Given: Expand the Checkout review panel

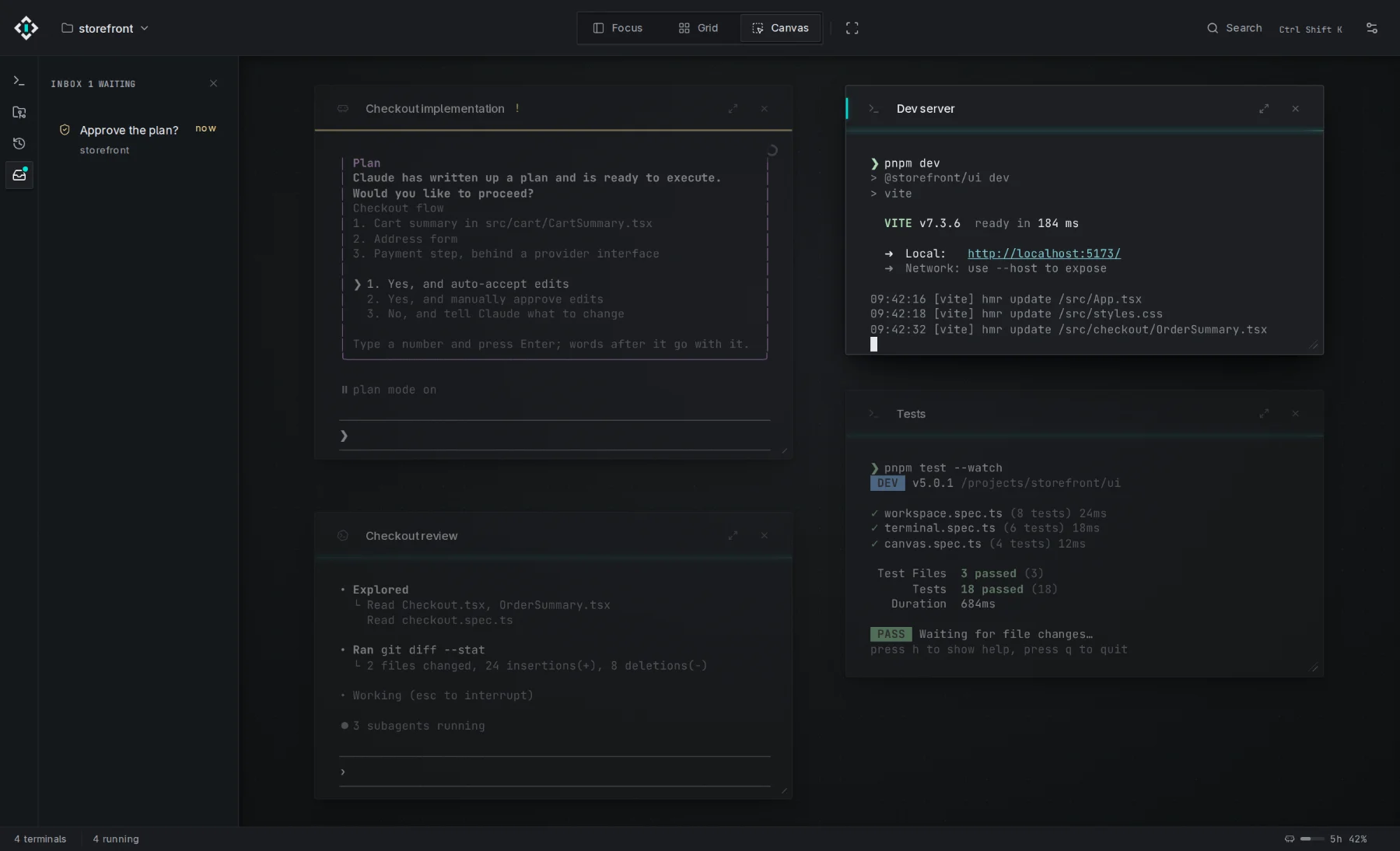Looking at the screenshot, I should [733, 535].
